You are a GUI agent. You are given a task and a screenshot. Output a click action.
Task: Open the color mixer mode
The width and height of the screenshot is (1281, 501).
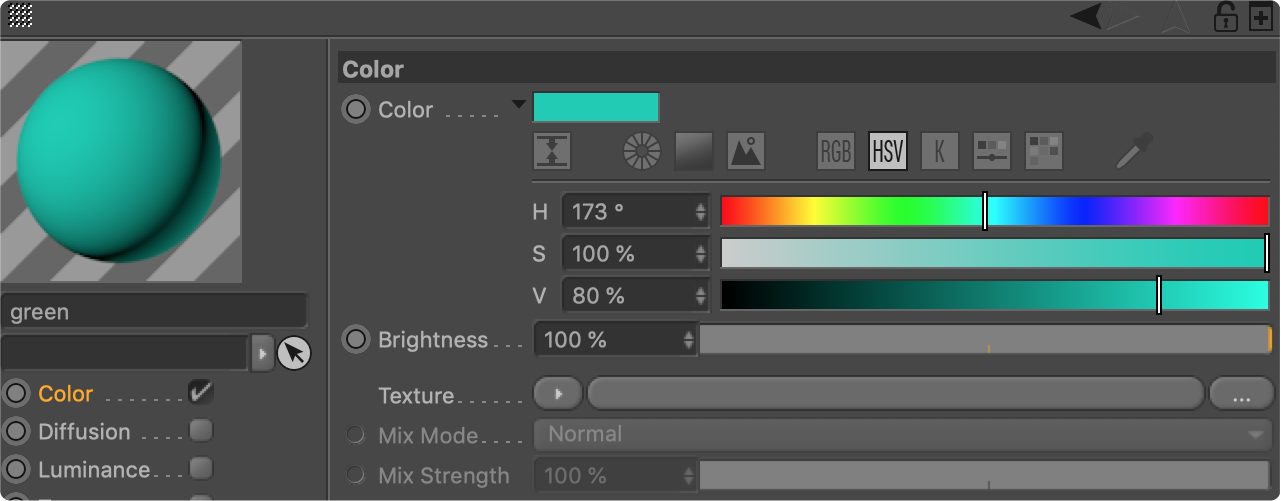[x=992, y=151]
